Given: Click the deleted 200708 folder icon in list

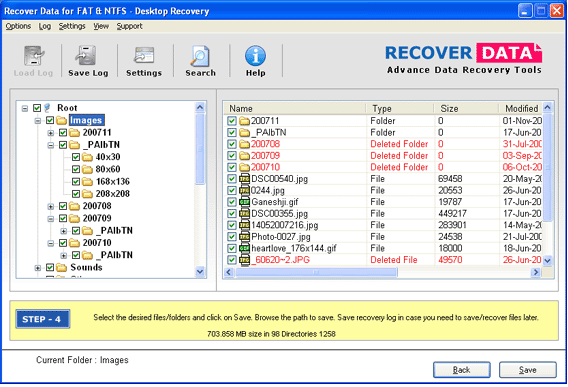Looking at the screenshot, I should pos(245,144).
